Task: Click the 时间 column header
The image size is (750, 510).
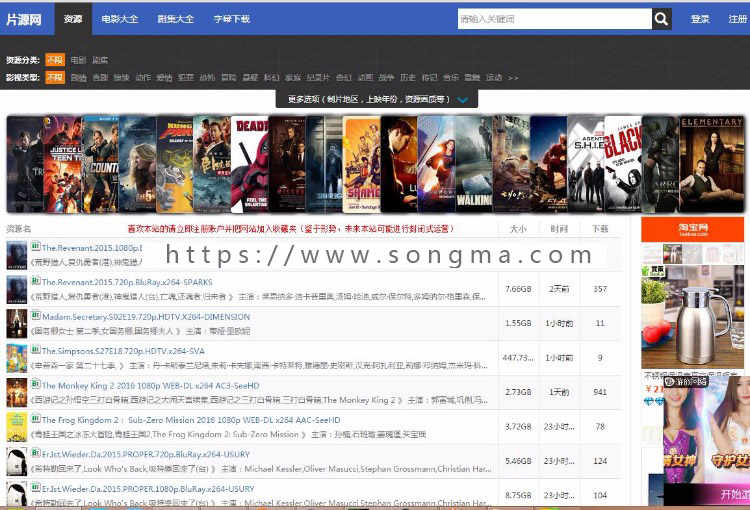Action: point(559,229)
